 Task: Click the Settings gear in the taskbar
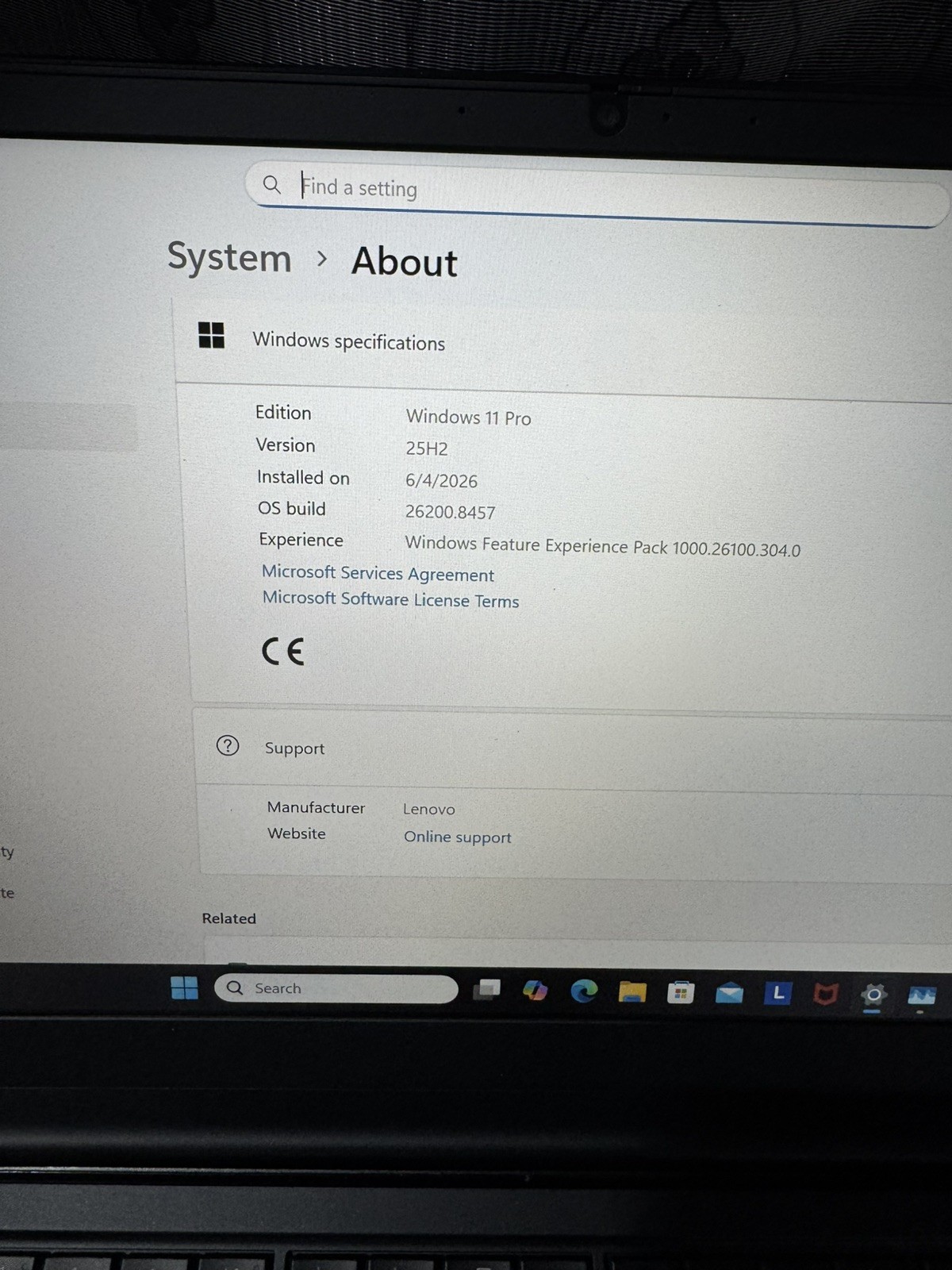873,995
